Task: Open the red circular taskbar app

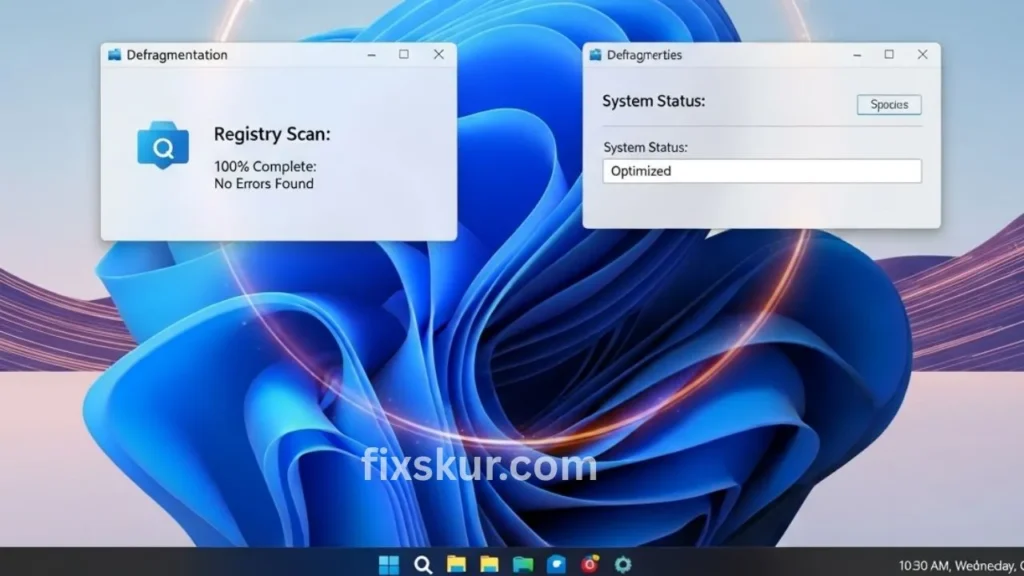Action: (590, 564)
